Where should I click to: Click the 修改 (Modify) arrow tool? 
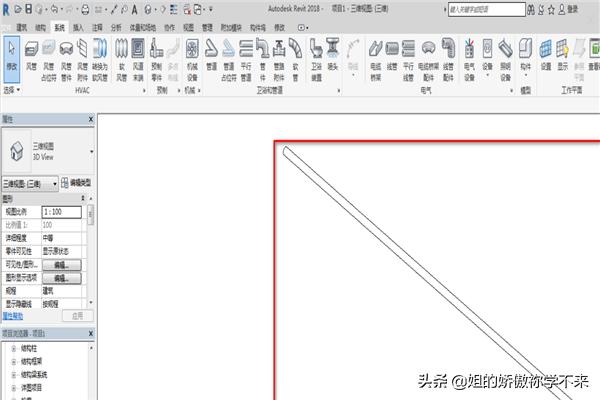(10, 53)
